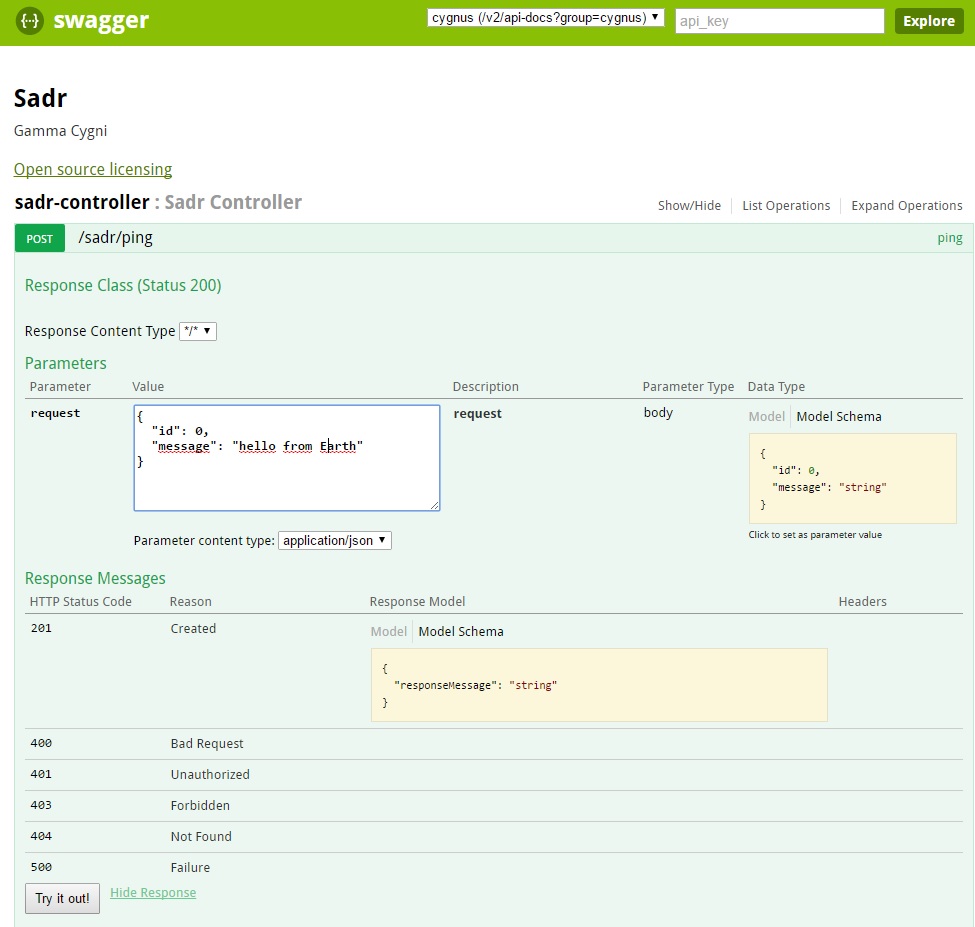Open the Parameter content type dropdown
Image resolution: width=975 pixels, height=927 pixels.
coord(335,540)
